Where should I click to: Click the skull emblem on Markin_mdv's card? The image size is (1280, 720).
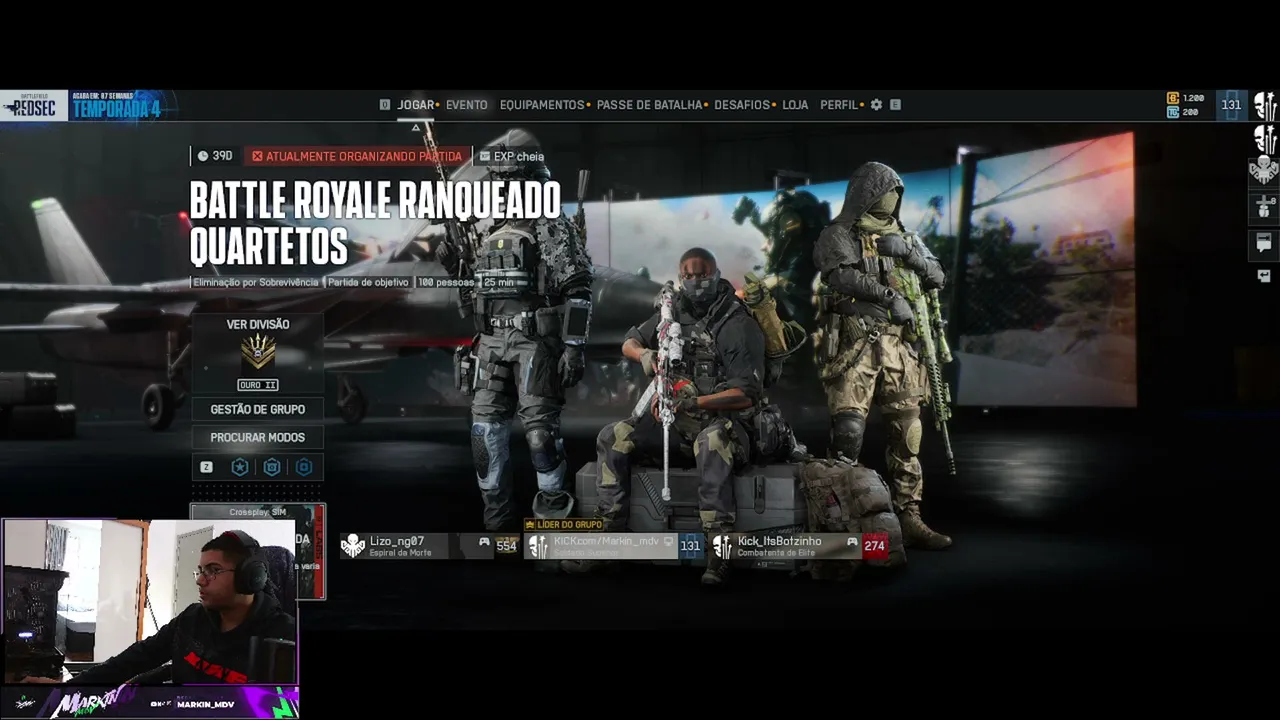(x=538, y=545)
